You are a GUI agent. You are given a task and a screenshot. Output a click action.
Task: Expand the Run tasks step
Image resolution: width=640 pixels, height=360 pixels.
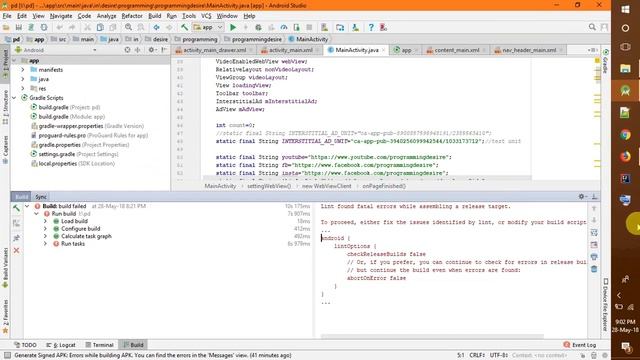45,244
